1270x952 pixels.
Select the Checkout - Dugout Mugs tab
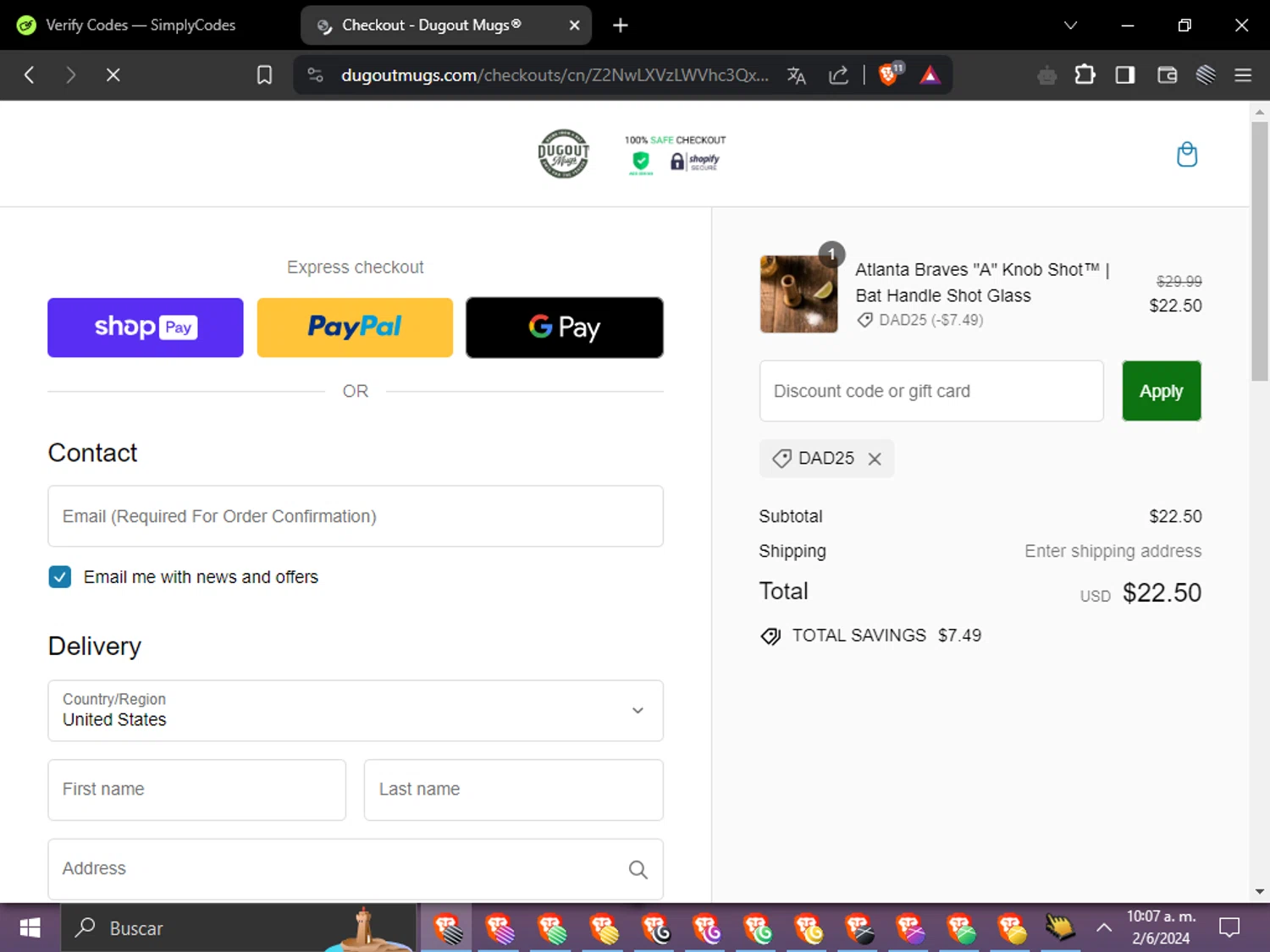click(x=446, y=25)
